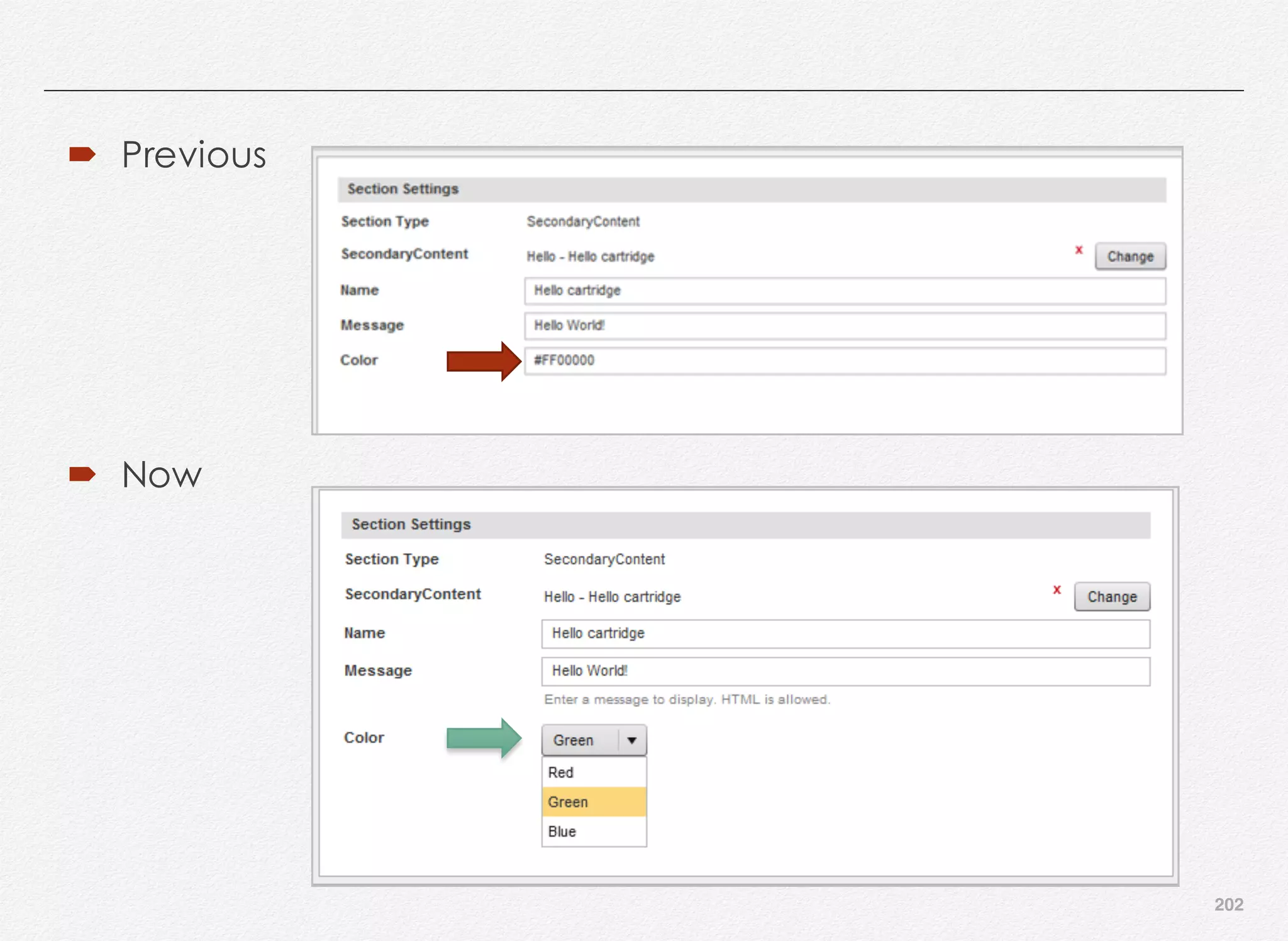Click the red X icon in Now panel
Viewport: 1288px width, 941px height.
(1057, 589)
